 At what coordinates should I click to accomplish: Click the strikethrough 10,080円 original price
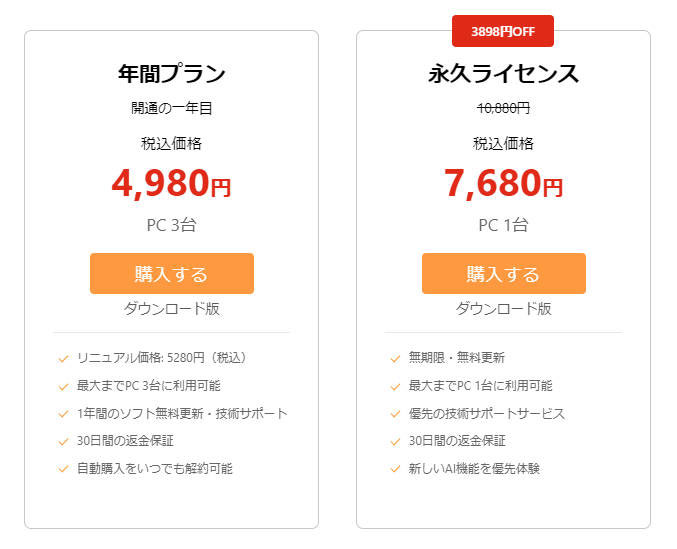[503, 108]
